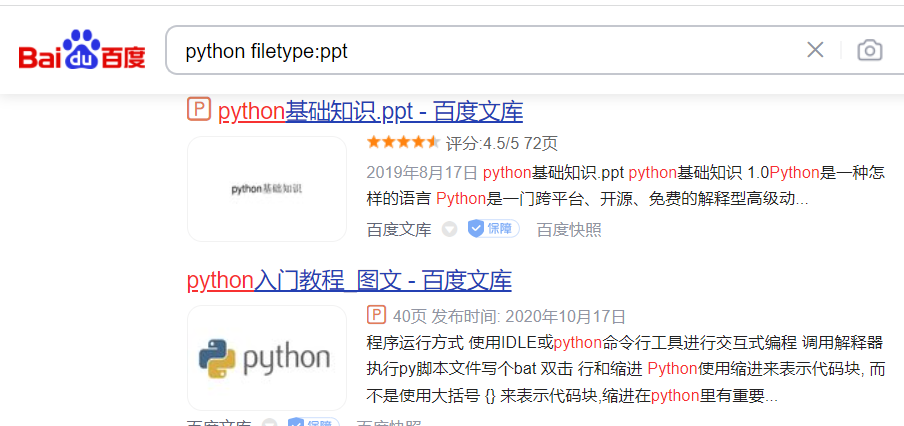Expand dropdown arrow beside second result's source
Viewport: 904px width, 426px height.
point(269,424)
